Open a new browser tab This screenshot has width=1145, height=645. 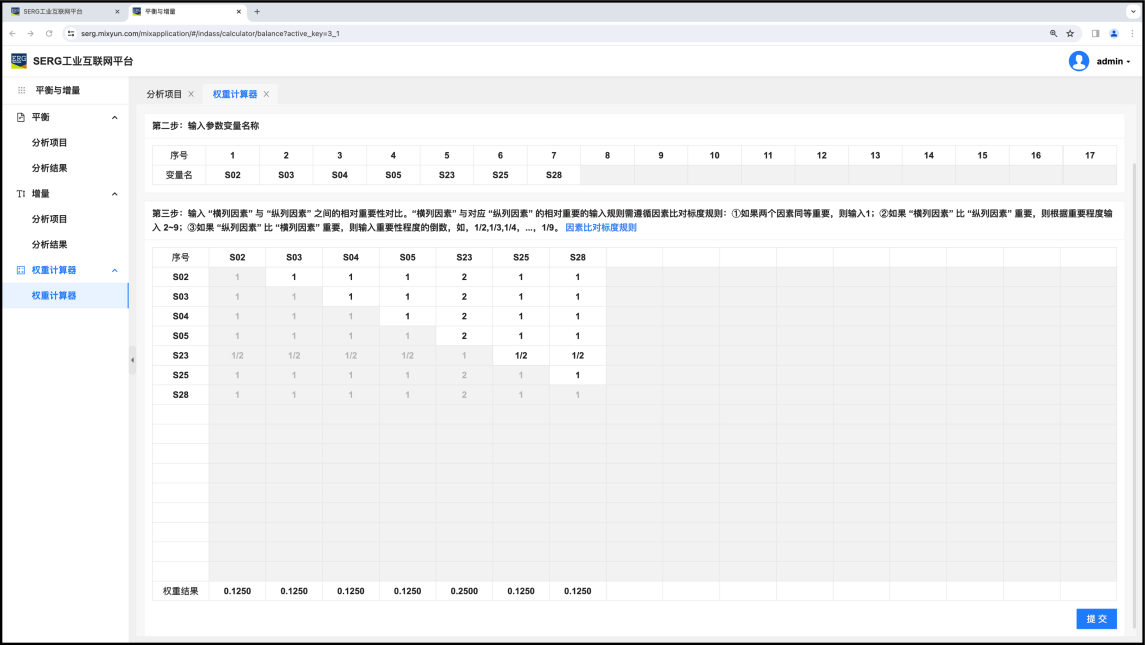click(x=257, y=12)
